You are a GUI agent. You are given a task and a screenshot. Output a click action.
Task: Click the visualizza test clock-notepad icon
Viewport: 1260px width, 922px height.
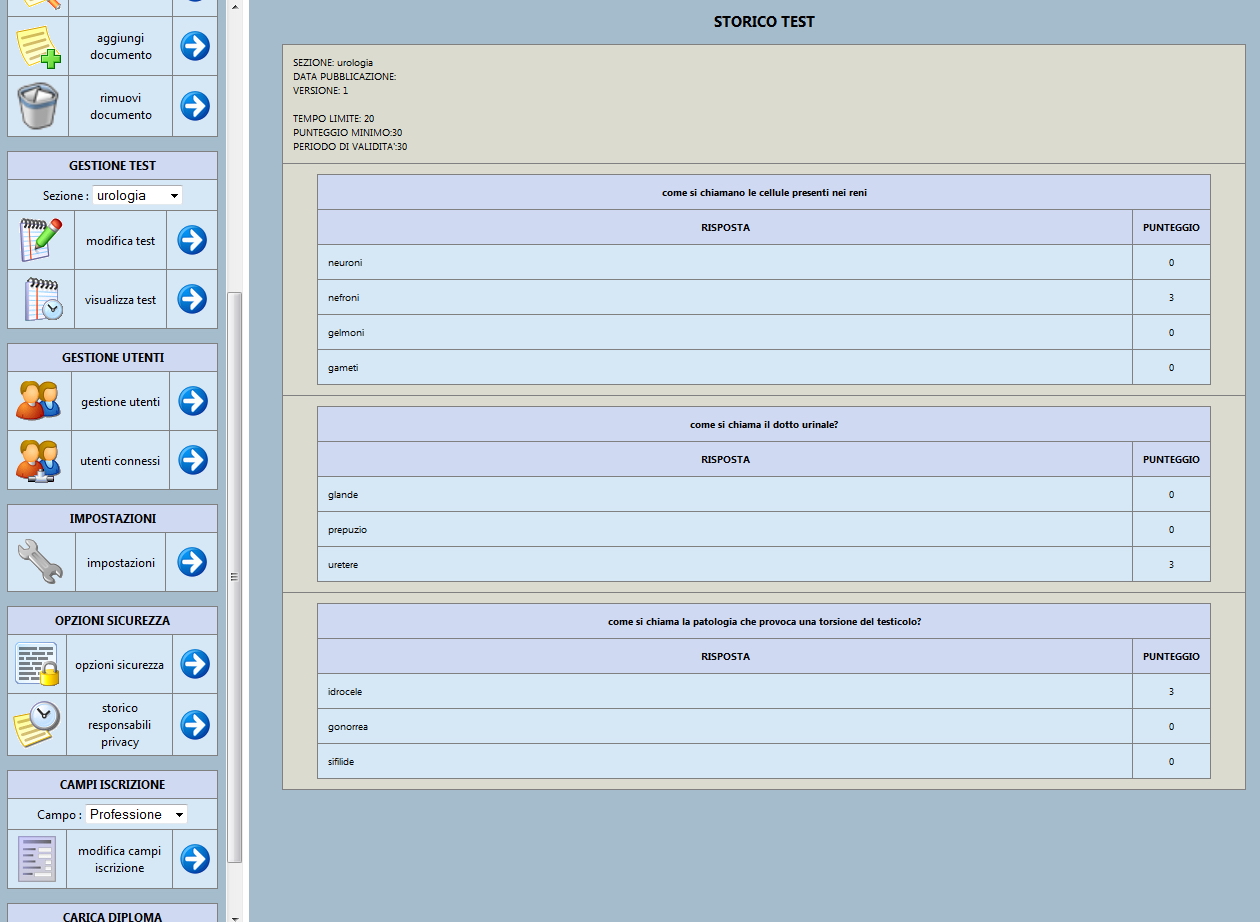[x=40, y=298]
